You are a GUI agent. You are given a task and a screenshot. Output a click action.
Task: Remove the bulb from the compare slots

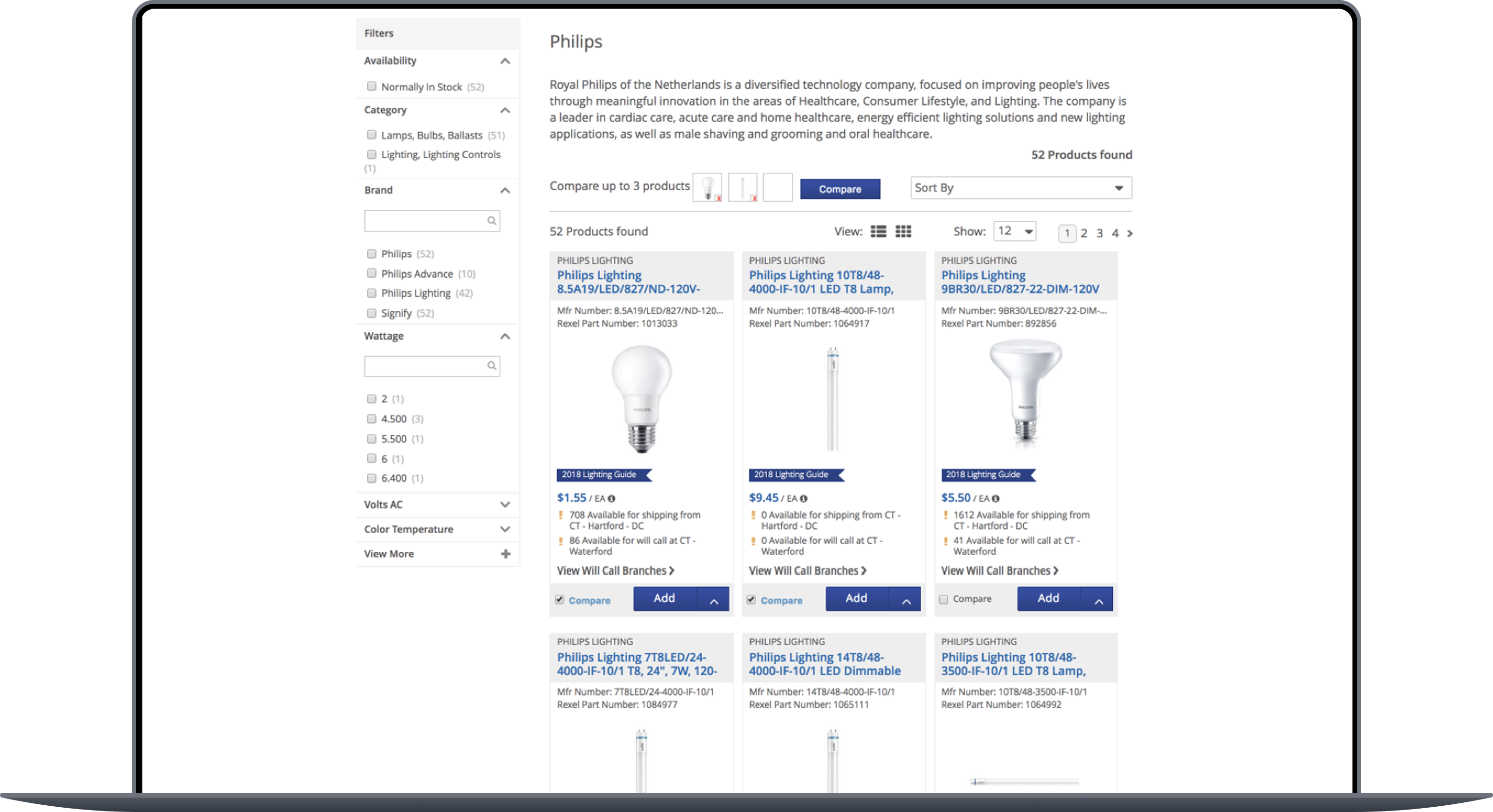pos(719,199)
